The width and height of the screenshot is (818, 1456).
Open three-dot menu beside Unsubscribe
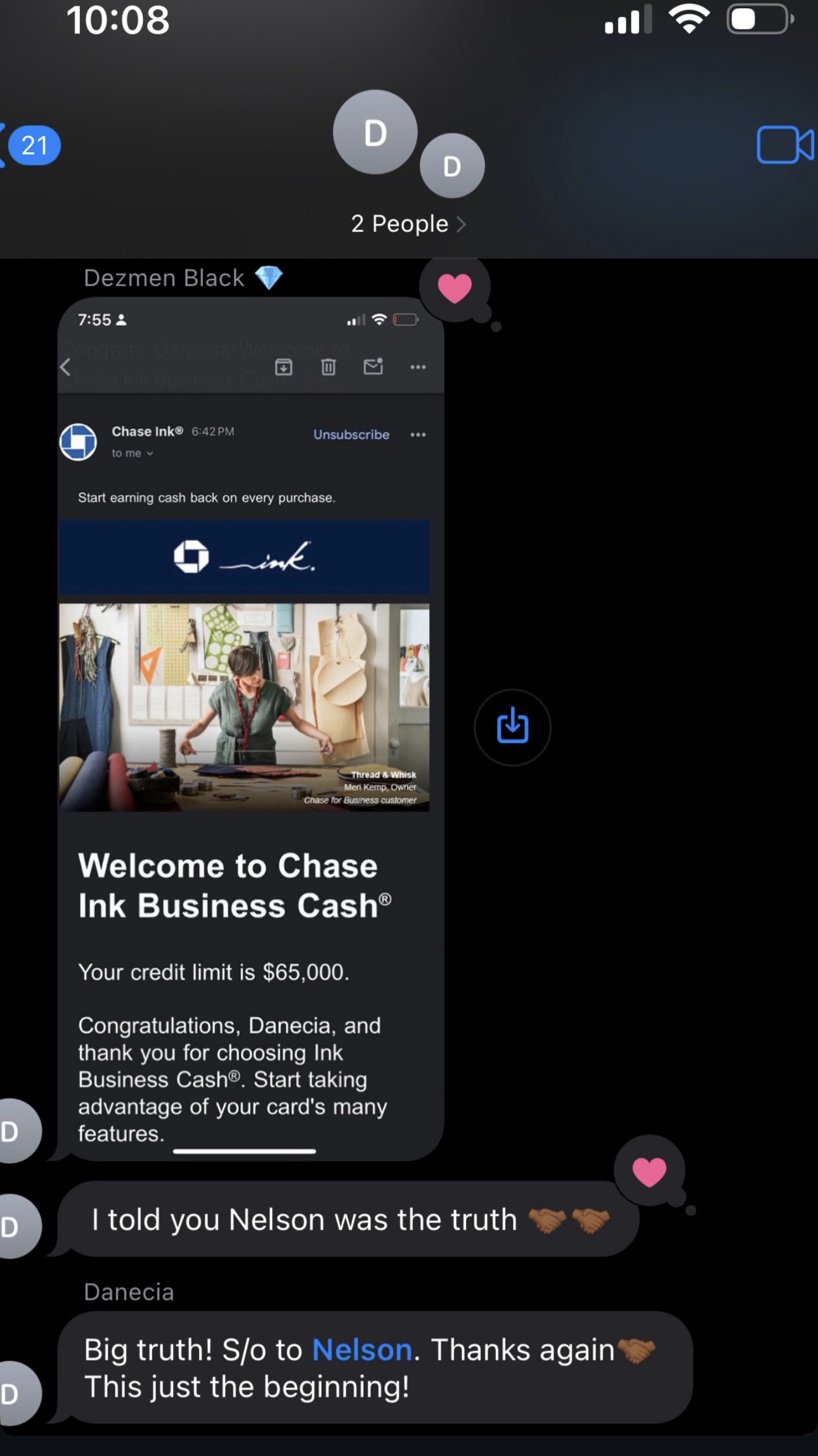pos(418,435)
